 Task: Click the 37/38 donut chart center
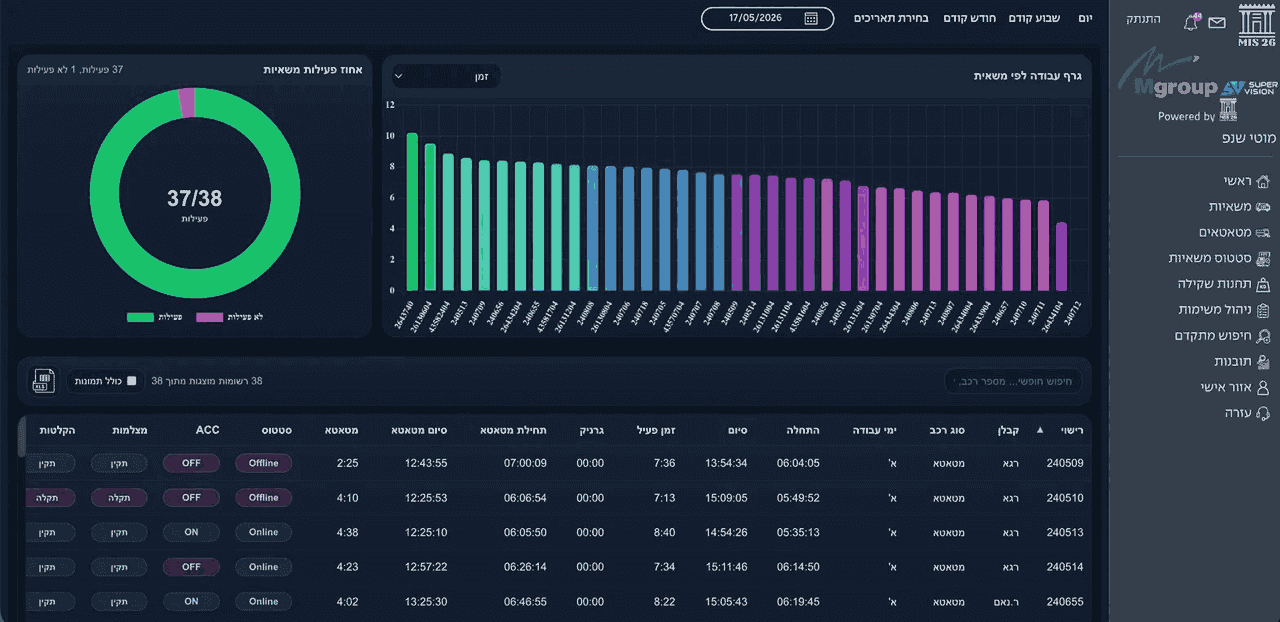tap(195, 201)
